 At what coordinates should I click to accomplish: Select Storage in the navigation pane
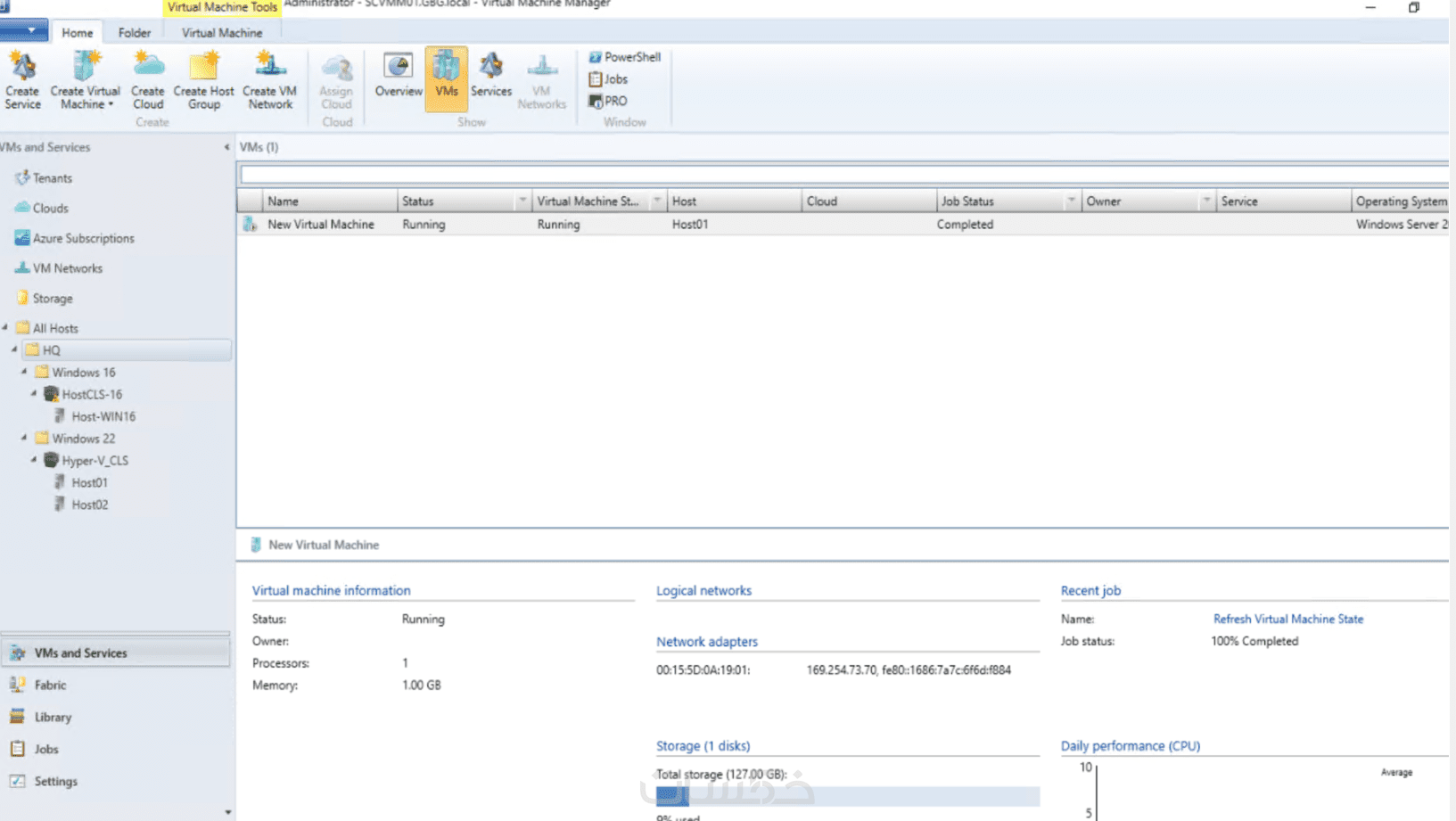pos(45,299)
